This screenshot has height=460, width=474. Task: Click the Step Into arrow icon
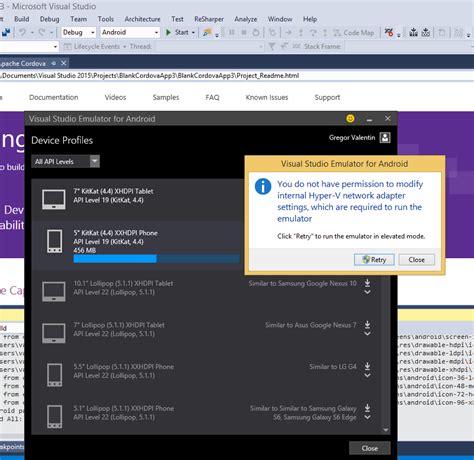pos(288,33)
